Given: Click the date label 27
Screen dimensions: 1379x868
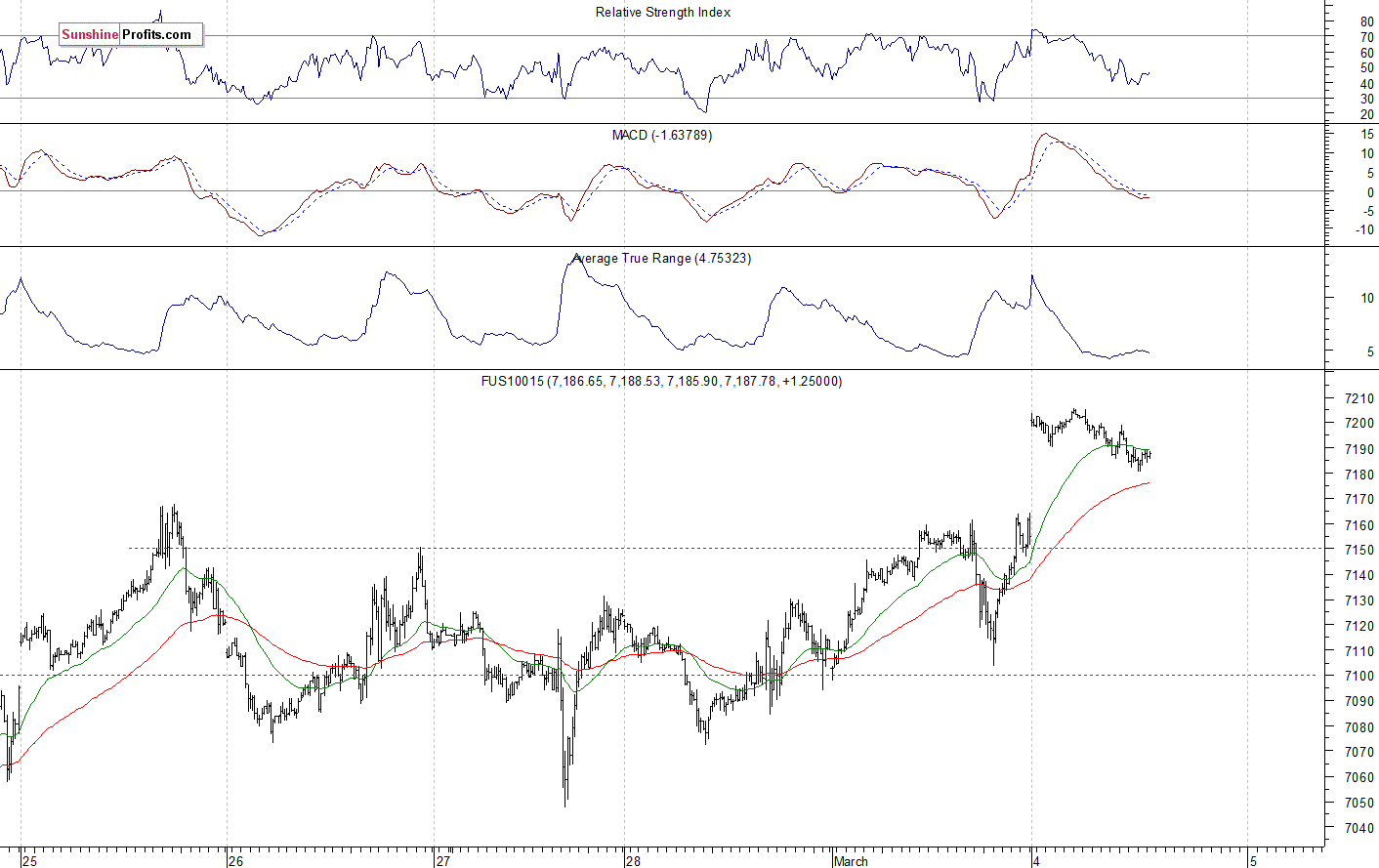Looking at the screenshot, I should point(443,861).
